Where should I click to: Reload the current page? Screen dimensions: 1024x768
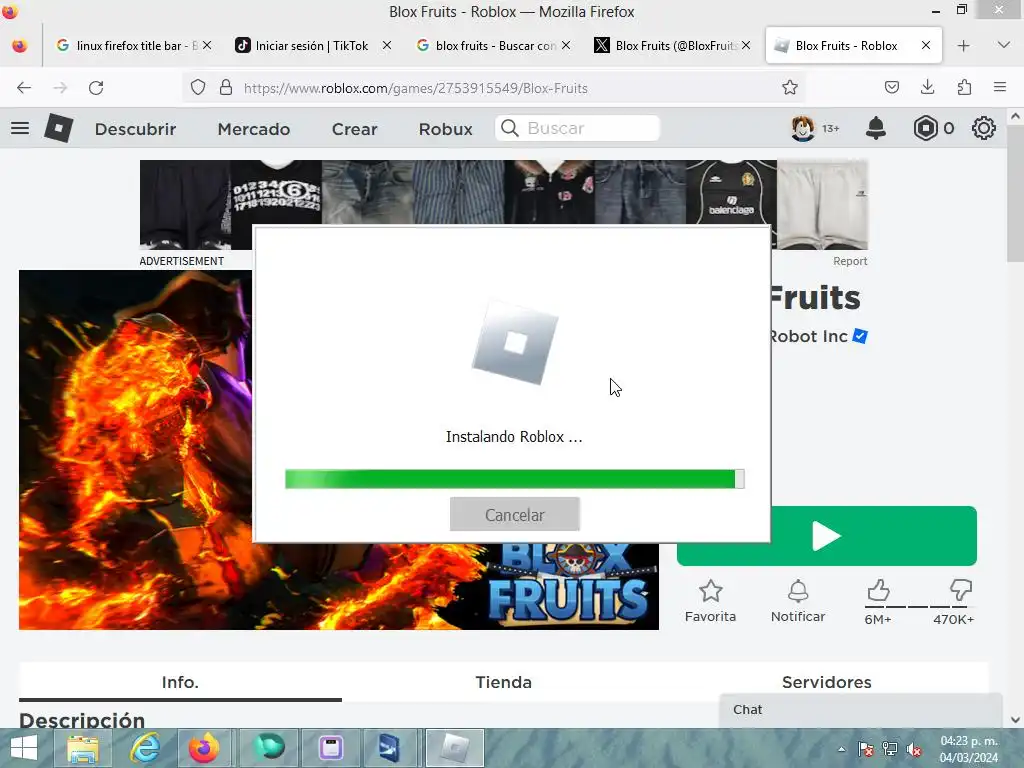(96, 88)
